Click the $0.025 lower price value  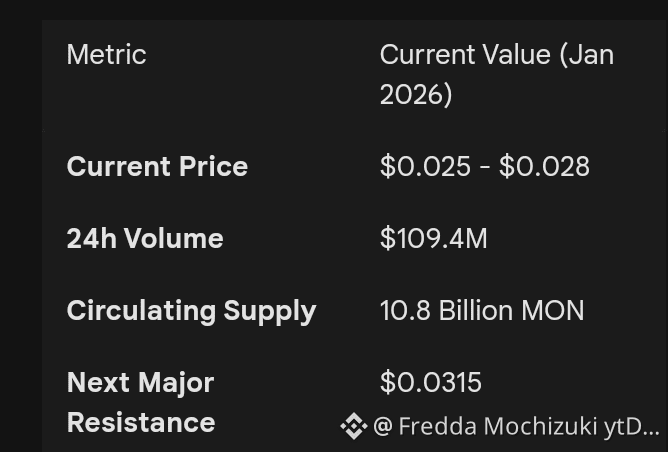(x=425, y=166)
